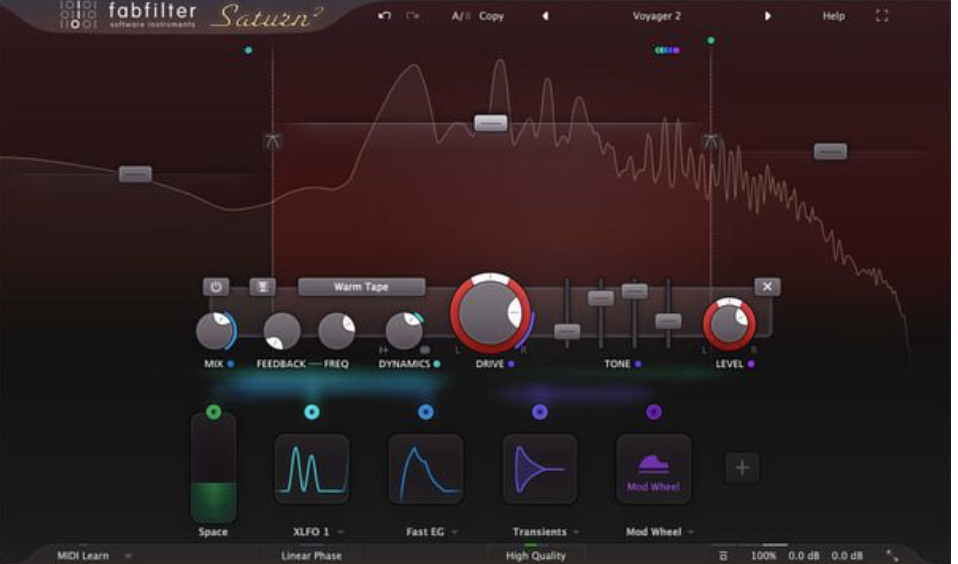This screenshot has width=958, height=564.
Task: Click the FabFilter logo
Action: [x=128, y=16]
